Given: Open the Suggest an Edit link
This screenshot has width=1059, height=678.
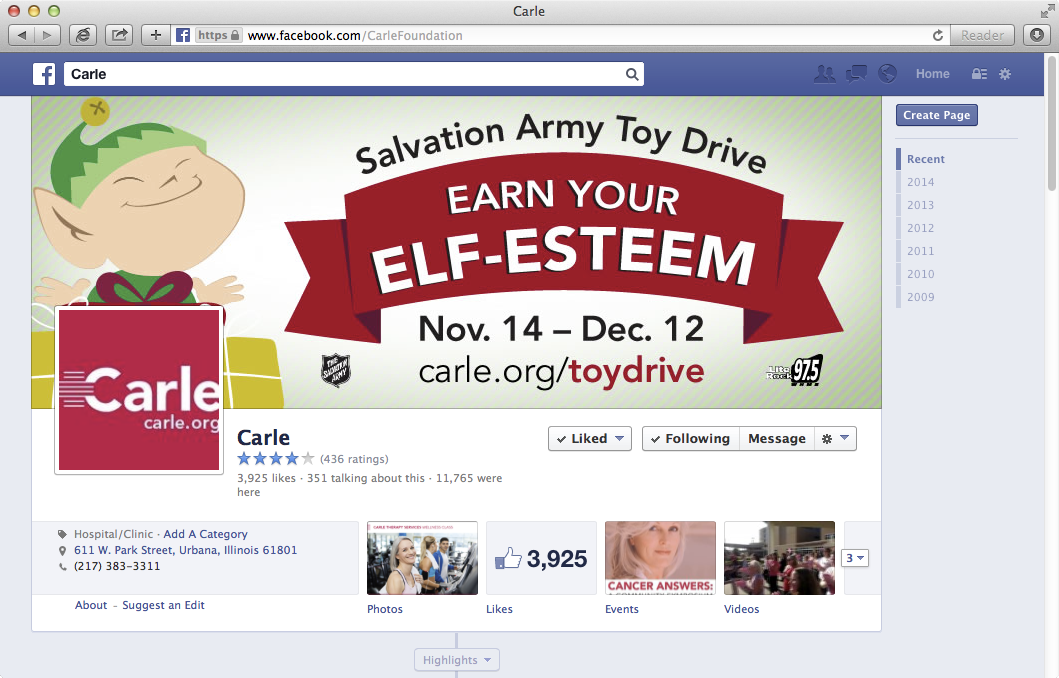Looking at the screenshot, I should click(163, 605).
